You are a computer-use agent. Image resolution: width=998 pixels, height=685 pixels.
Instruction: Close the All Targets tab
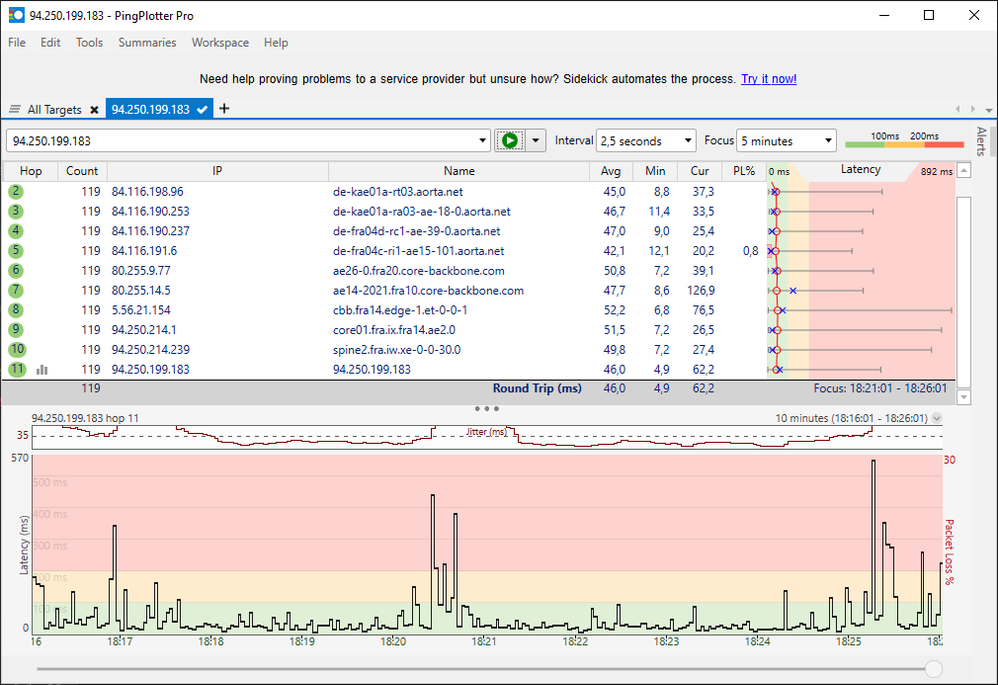point(94,110)
